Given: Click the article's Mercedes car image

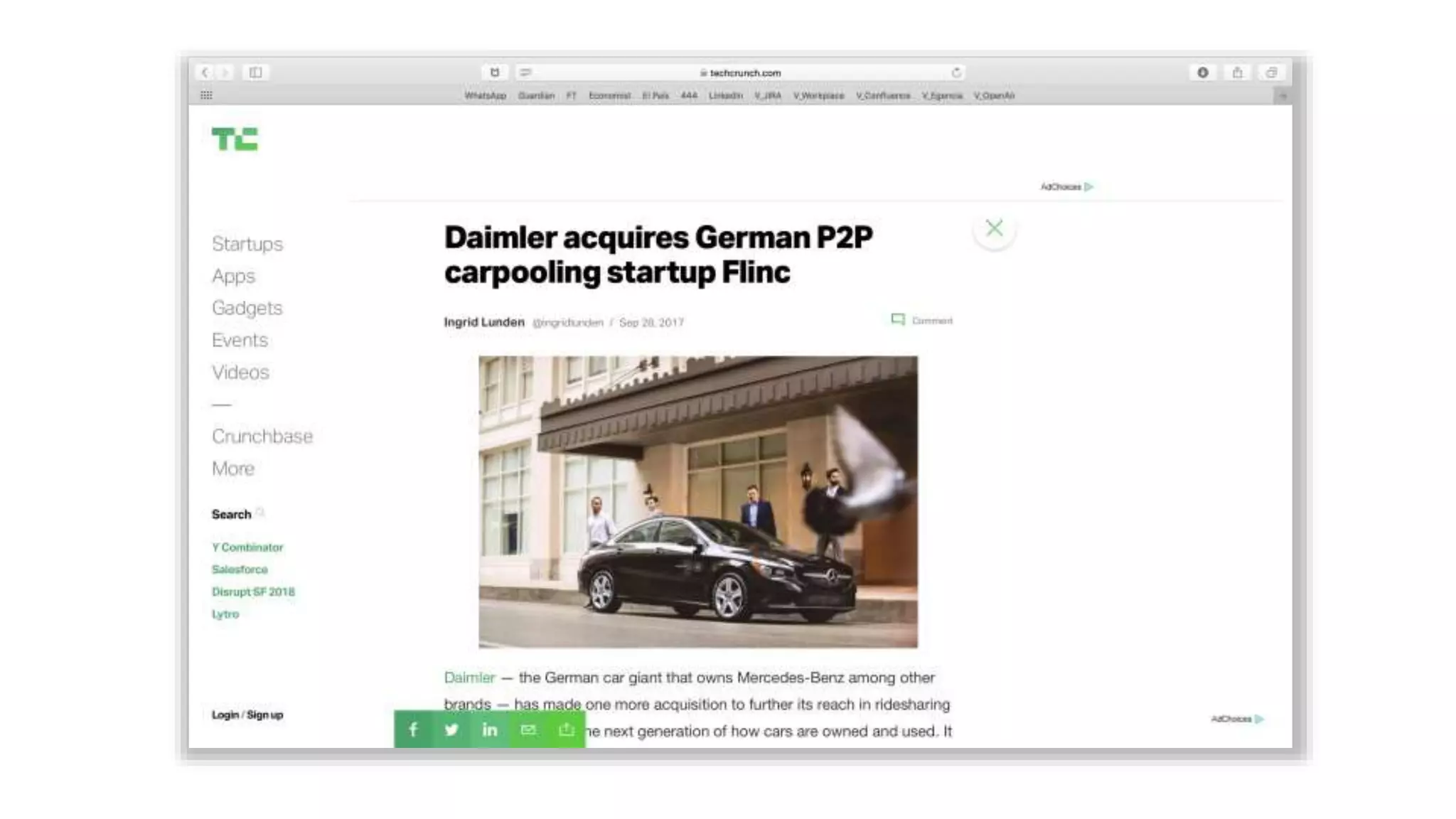Looking at the screenshot, I should 697,501.
